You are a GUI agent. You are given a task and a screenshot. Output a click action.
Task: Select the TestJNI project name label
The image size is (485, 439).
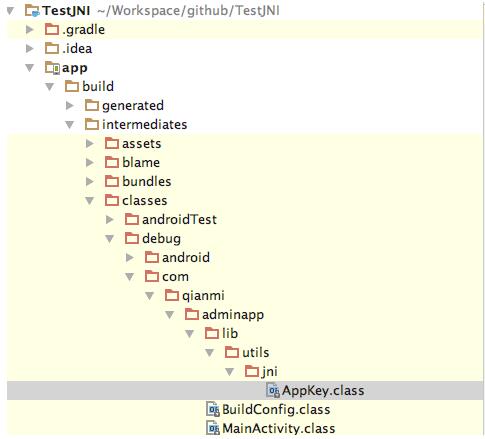[x=66, y=11]
